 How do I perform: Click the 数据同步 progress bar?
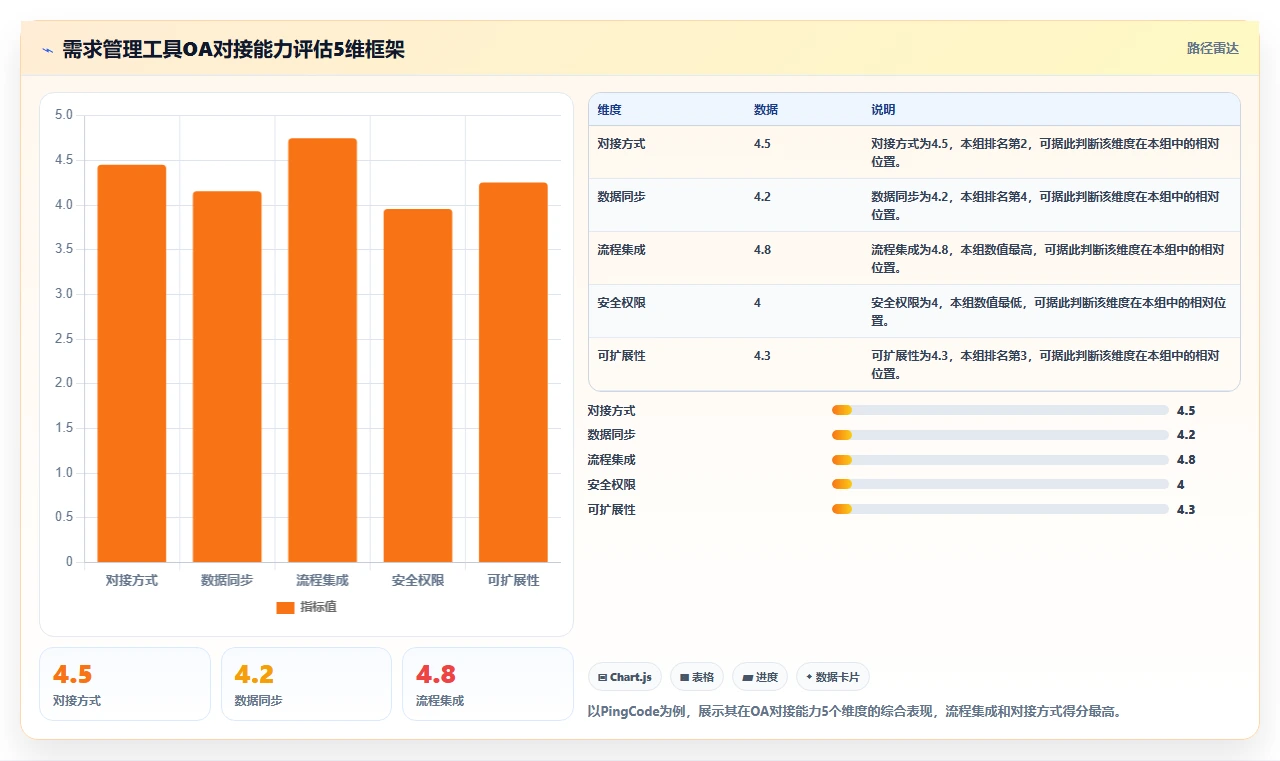(1000, 435)
